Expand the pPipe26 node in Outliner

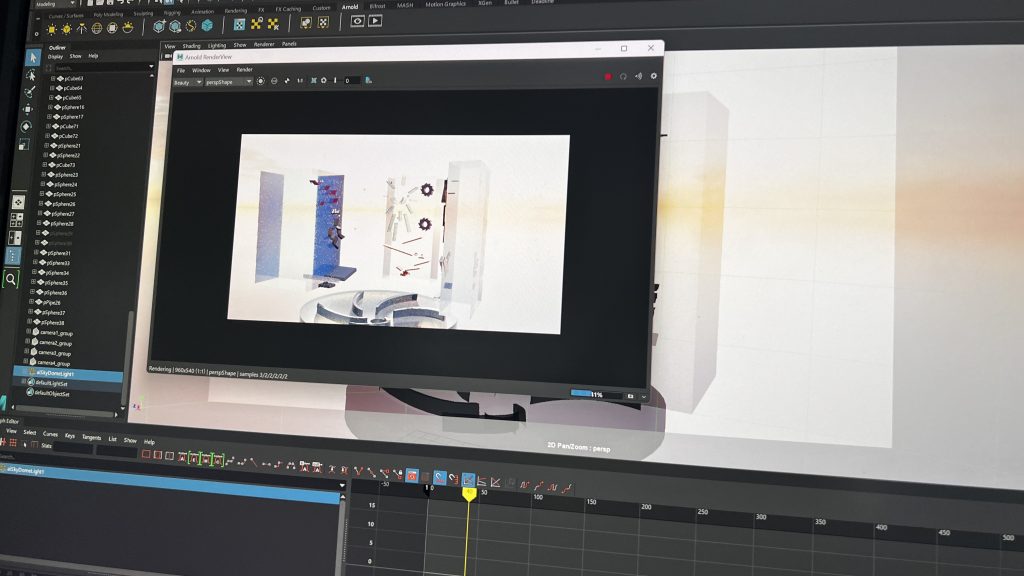pyautogui.click(x=31, y=302)
